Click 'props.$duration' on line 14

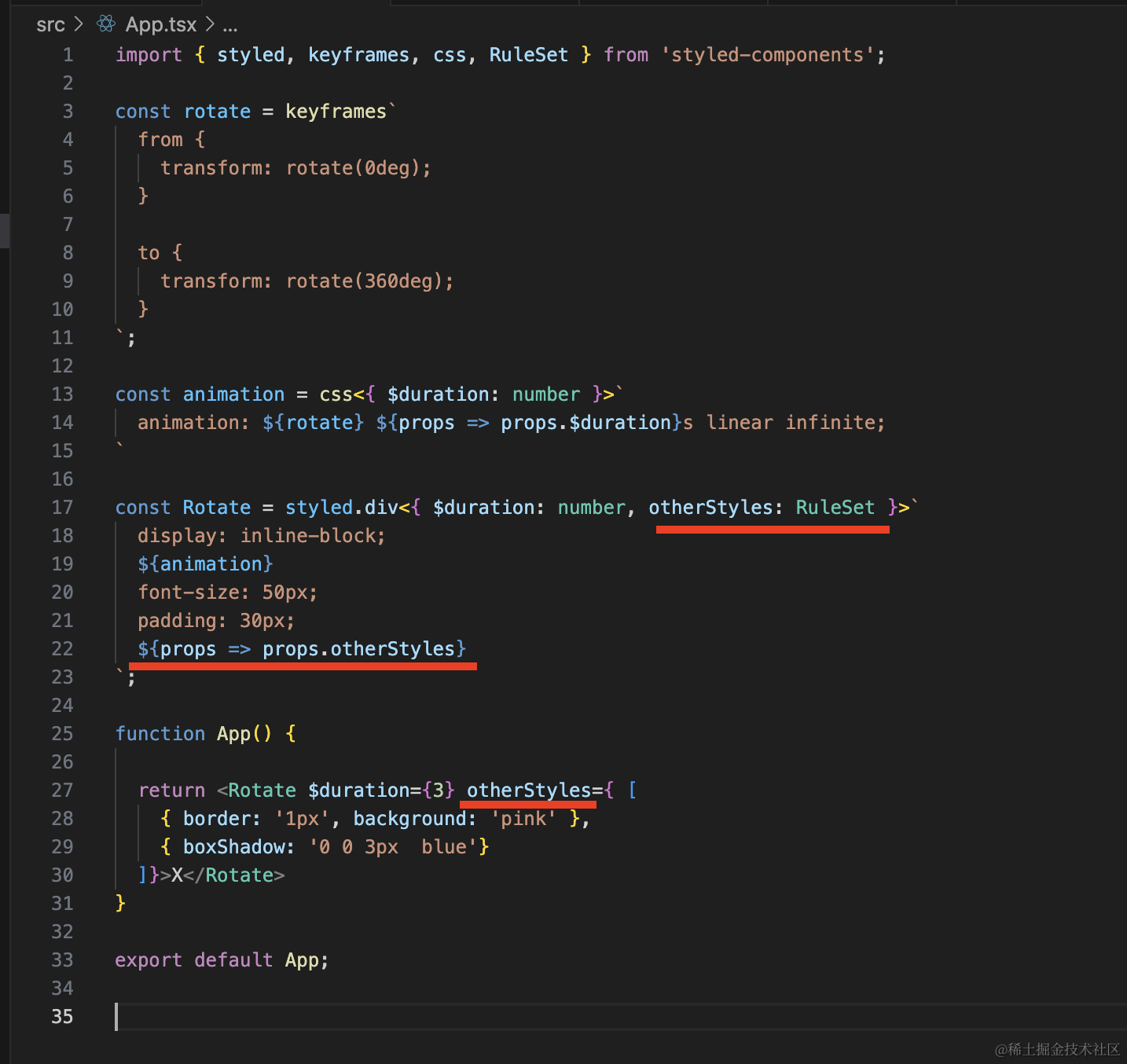[x=586, y=423]
